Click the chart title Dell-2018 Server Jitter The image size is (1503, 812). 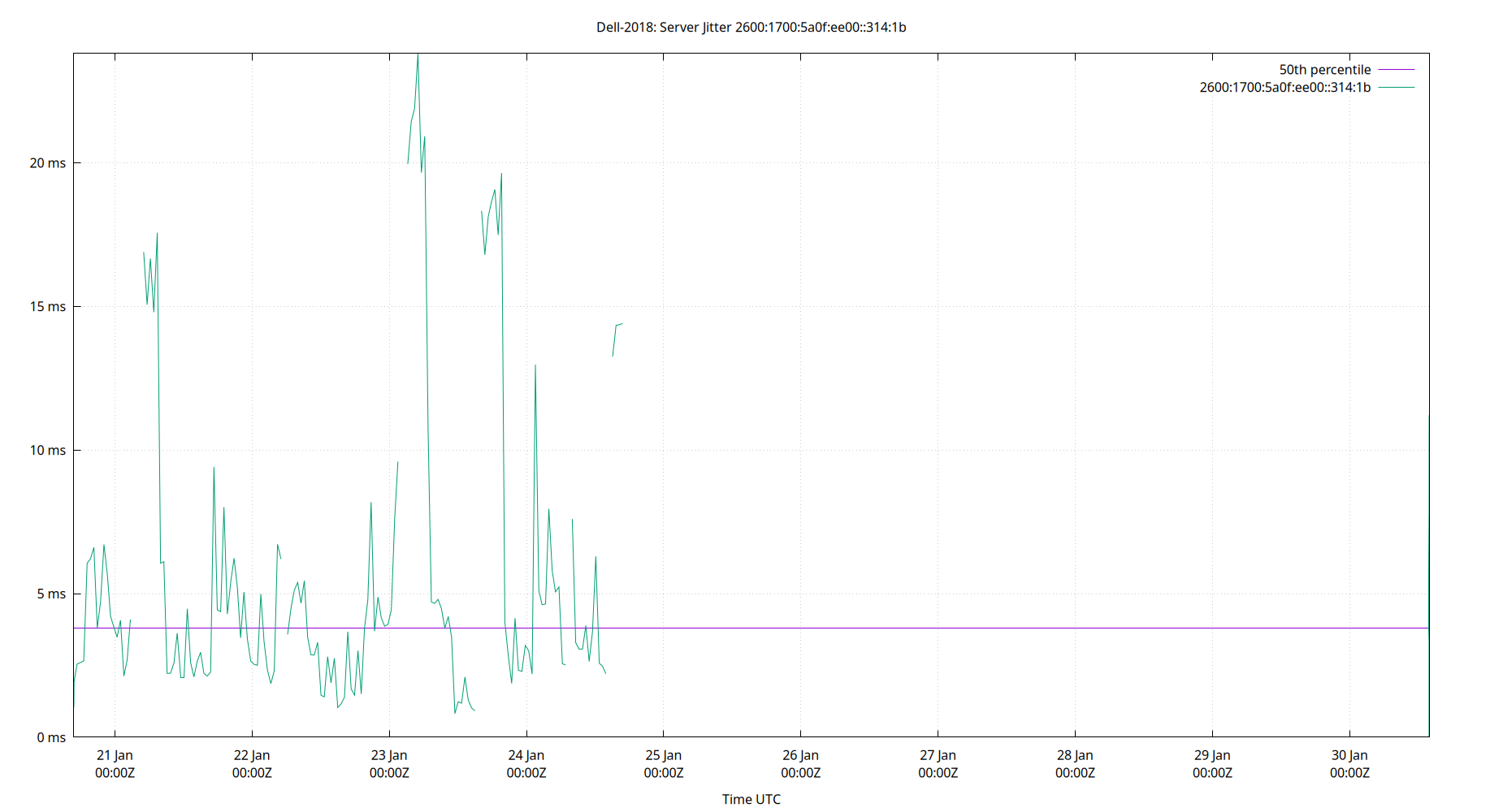(x=751, y=27)
